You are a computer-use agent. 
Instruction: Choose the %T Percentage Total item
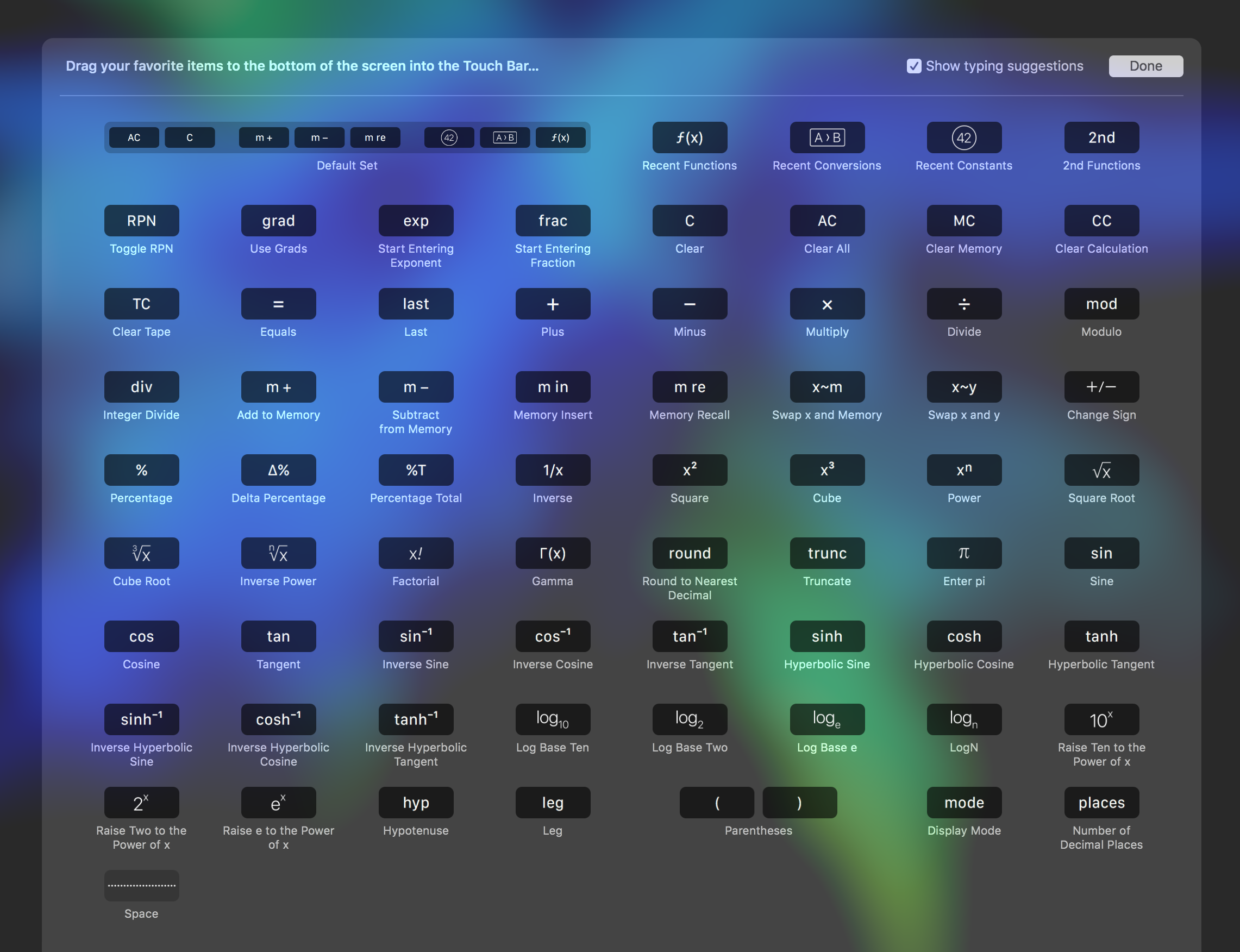coord(415,470)
